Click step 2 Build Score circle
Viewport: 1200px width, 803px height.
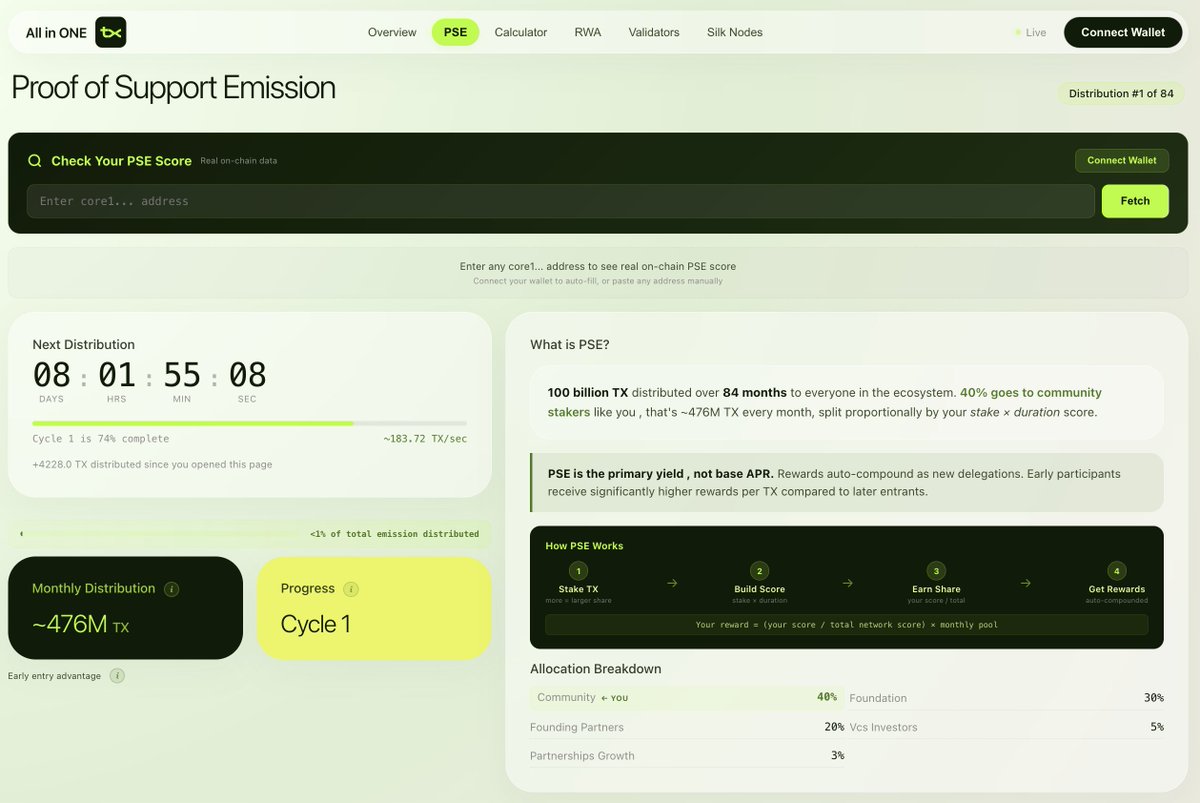(759, 571)
